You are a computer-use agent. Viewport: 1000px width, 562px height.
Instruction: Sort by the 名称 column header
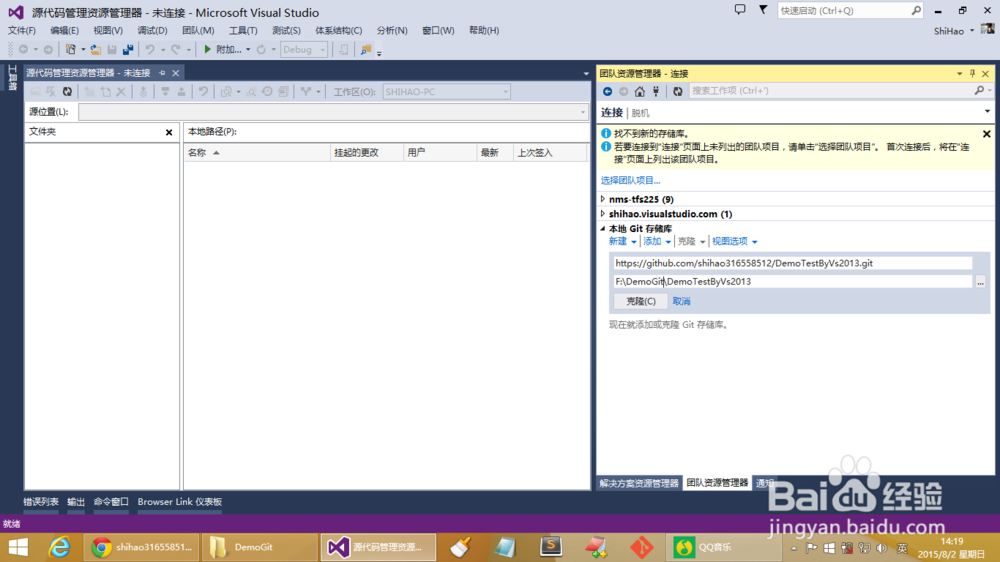[257, 152]
